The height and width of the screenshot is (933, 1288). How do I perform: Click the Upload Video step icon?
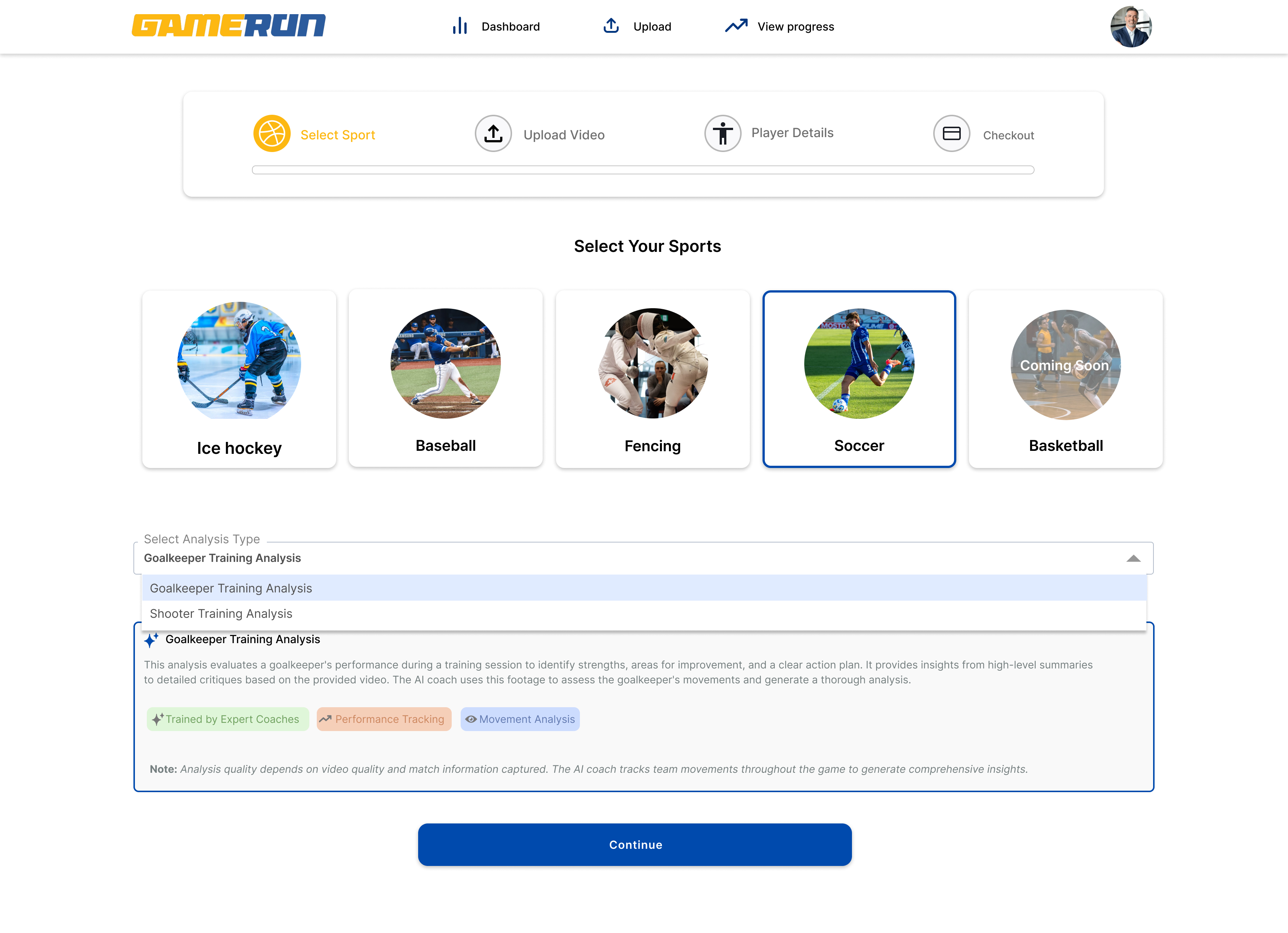point(493,134)
